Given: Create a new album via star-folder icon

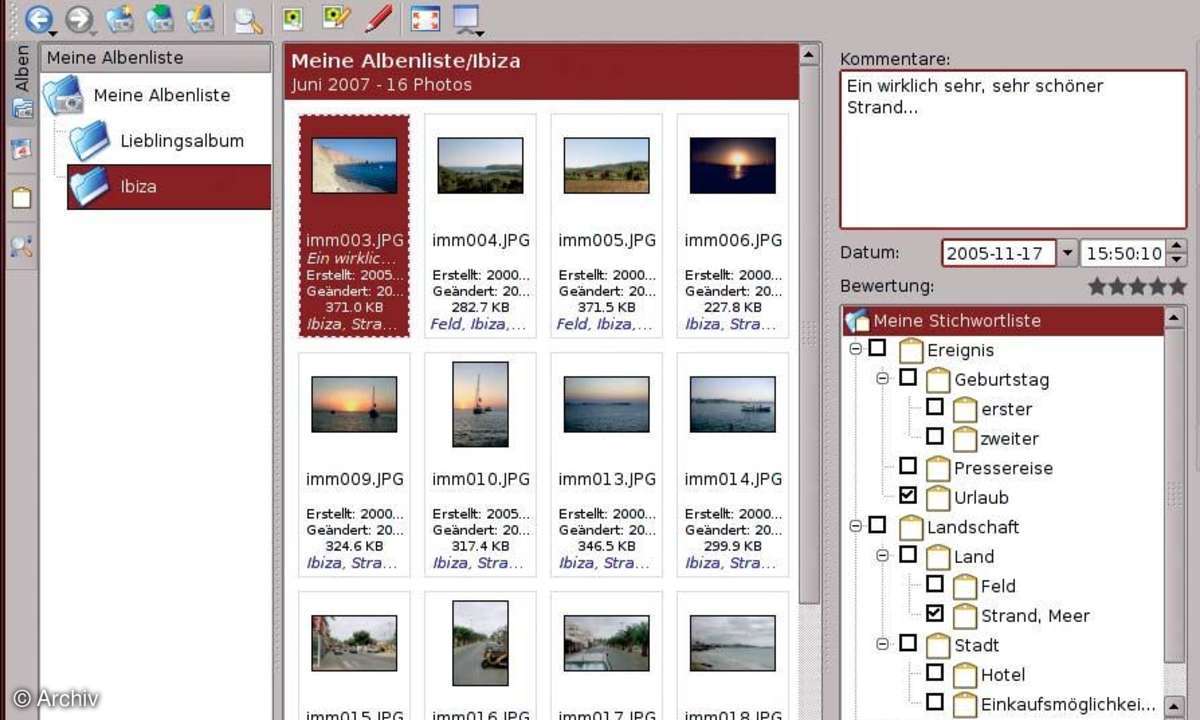Looking at the screenshot, I should [x=120, y=17].
